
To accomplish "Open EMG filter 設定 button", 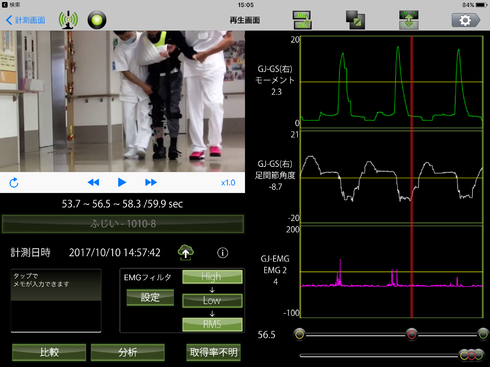I will coord(150,297).
